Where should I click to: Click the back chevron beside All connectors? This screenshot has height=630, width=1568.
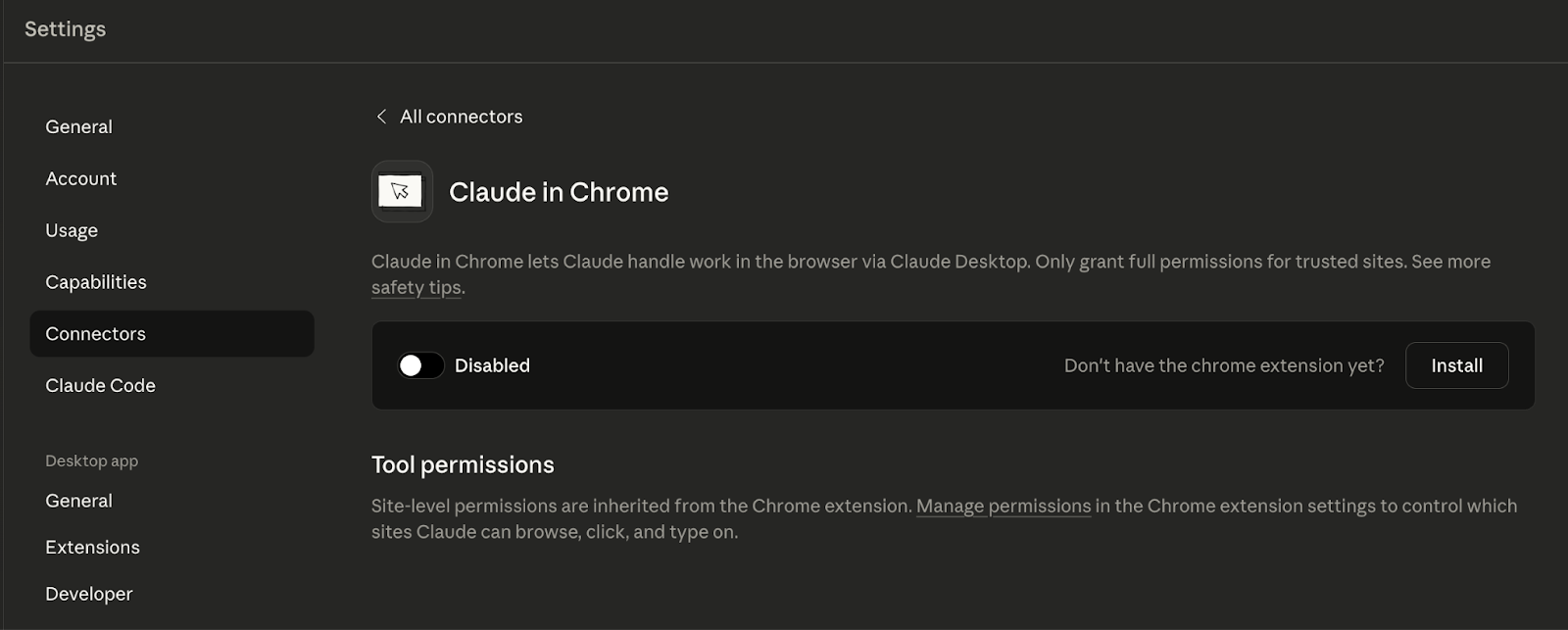click(x=381, y=117)
